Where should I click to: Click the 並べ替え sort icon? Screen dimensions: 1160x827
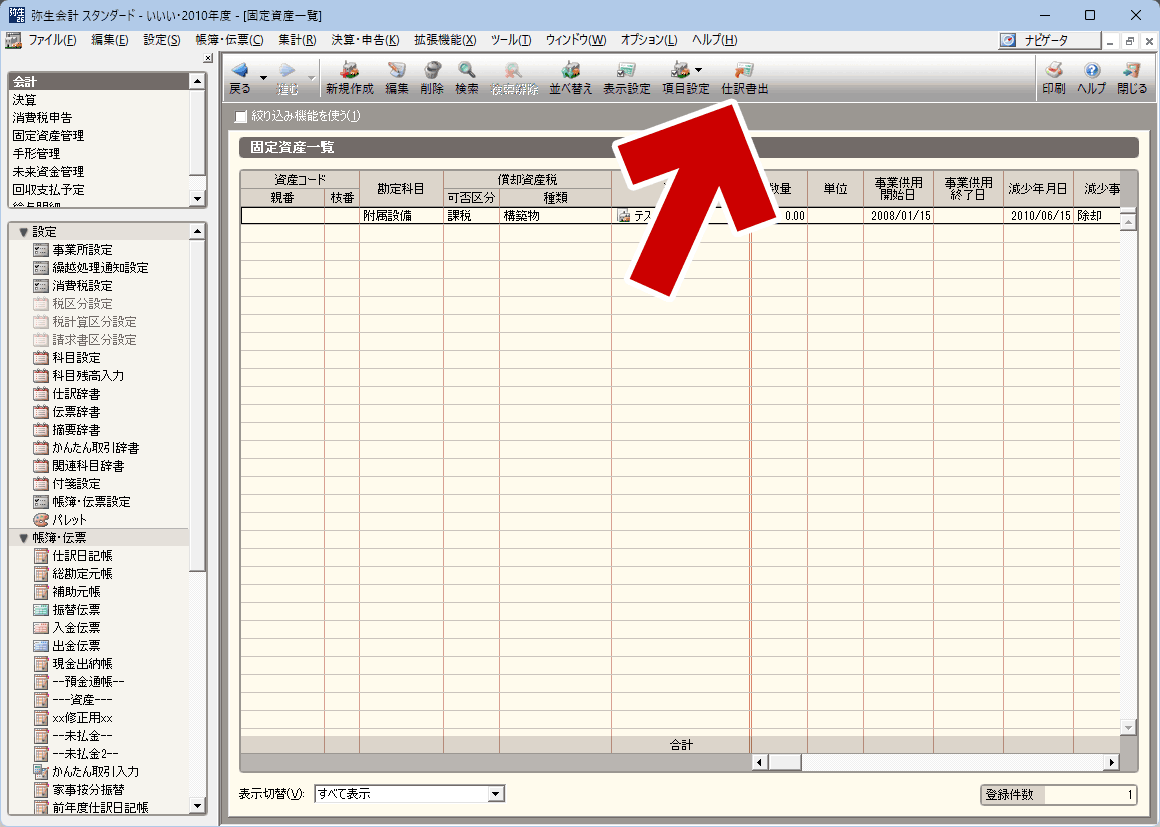click(570, 72)
